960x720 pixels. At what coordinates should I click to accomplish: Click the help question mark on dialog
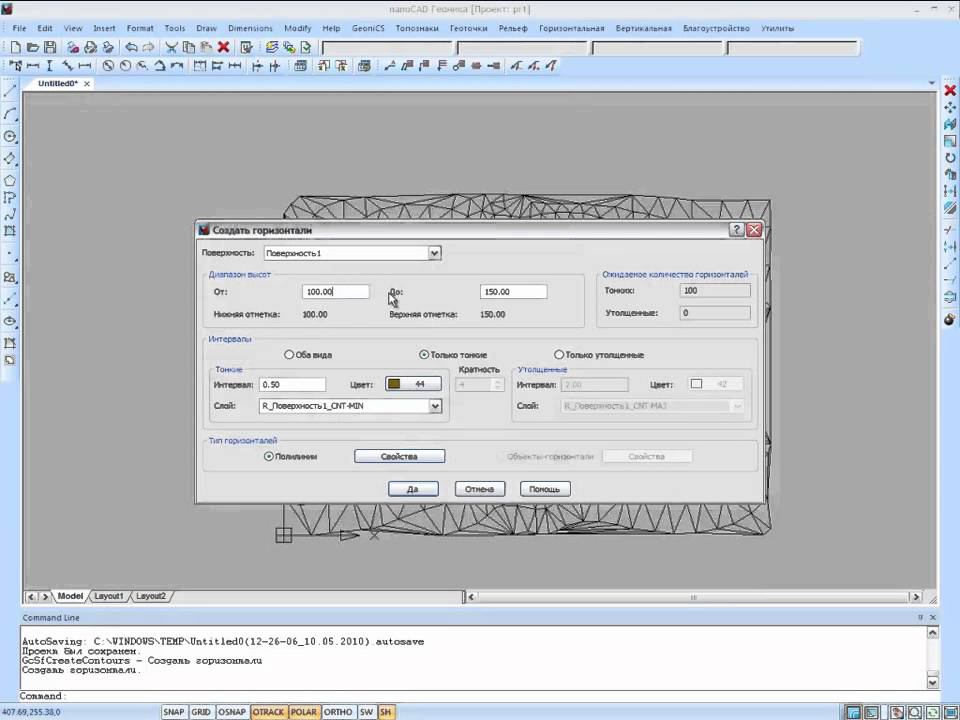(737, 230)
